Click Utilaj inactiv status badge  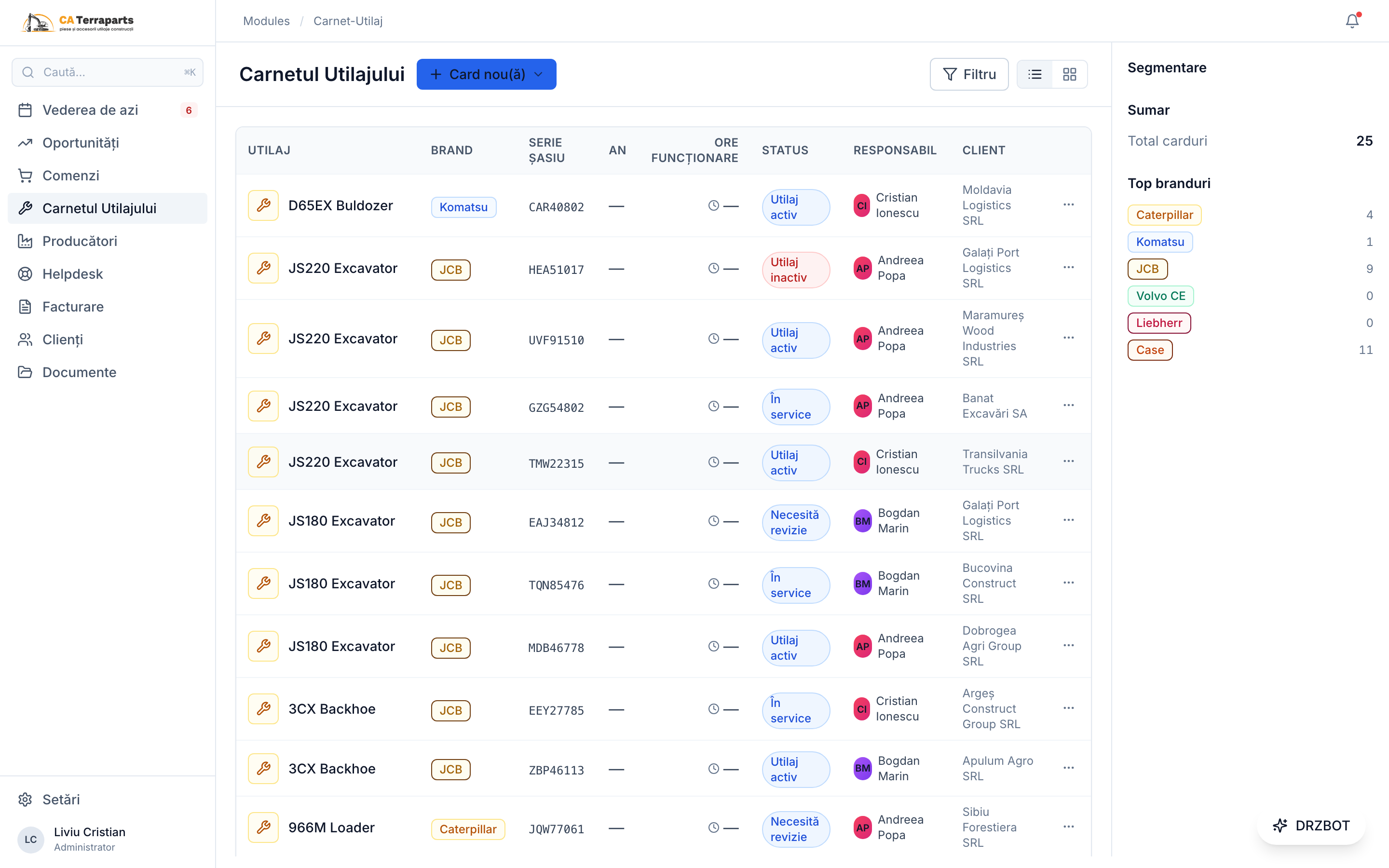point(795,270)
